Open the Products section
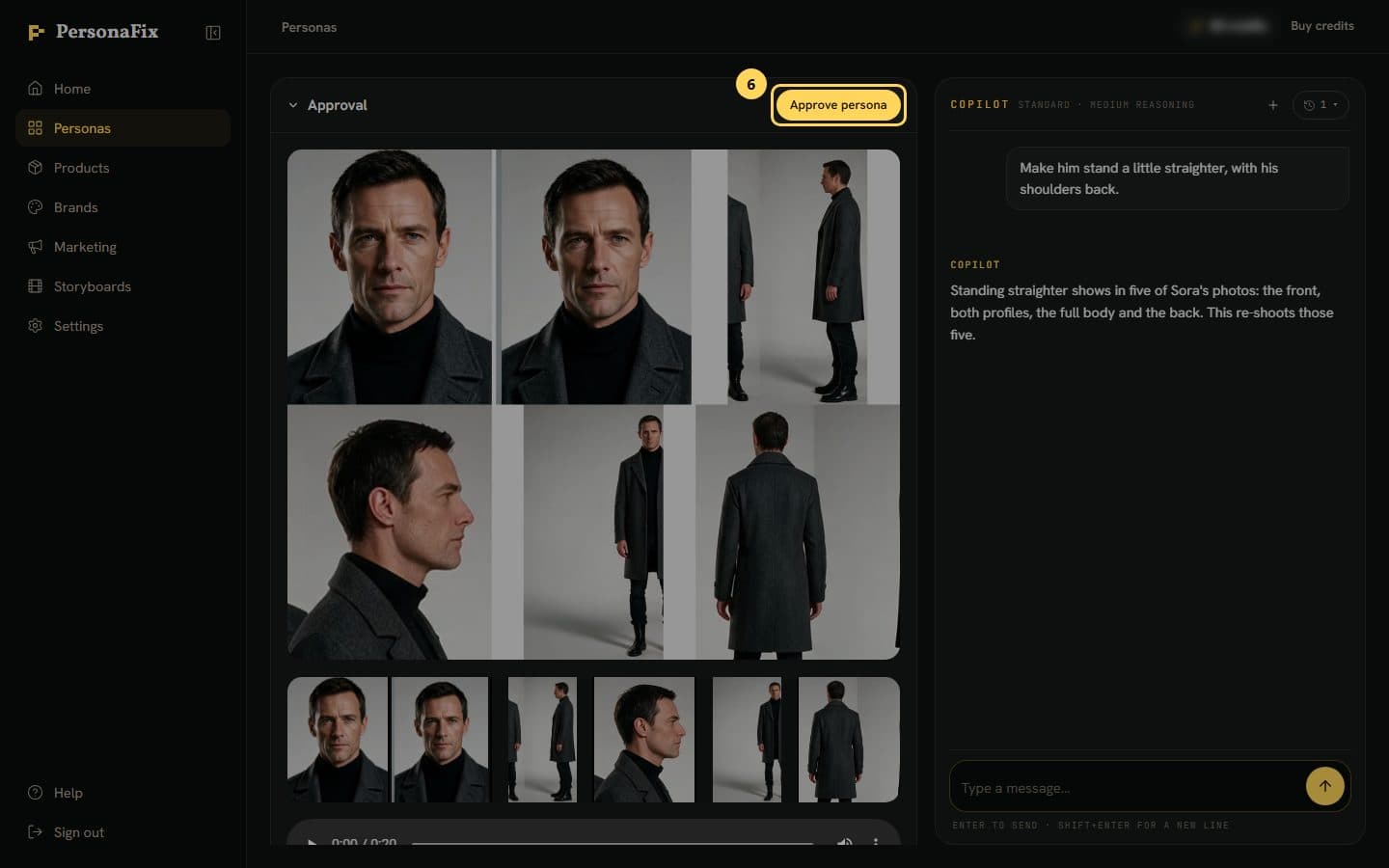 (123, 168)
